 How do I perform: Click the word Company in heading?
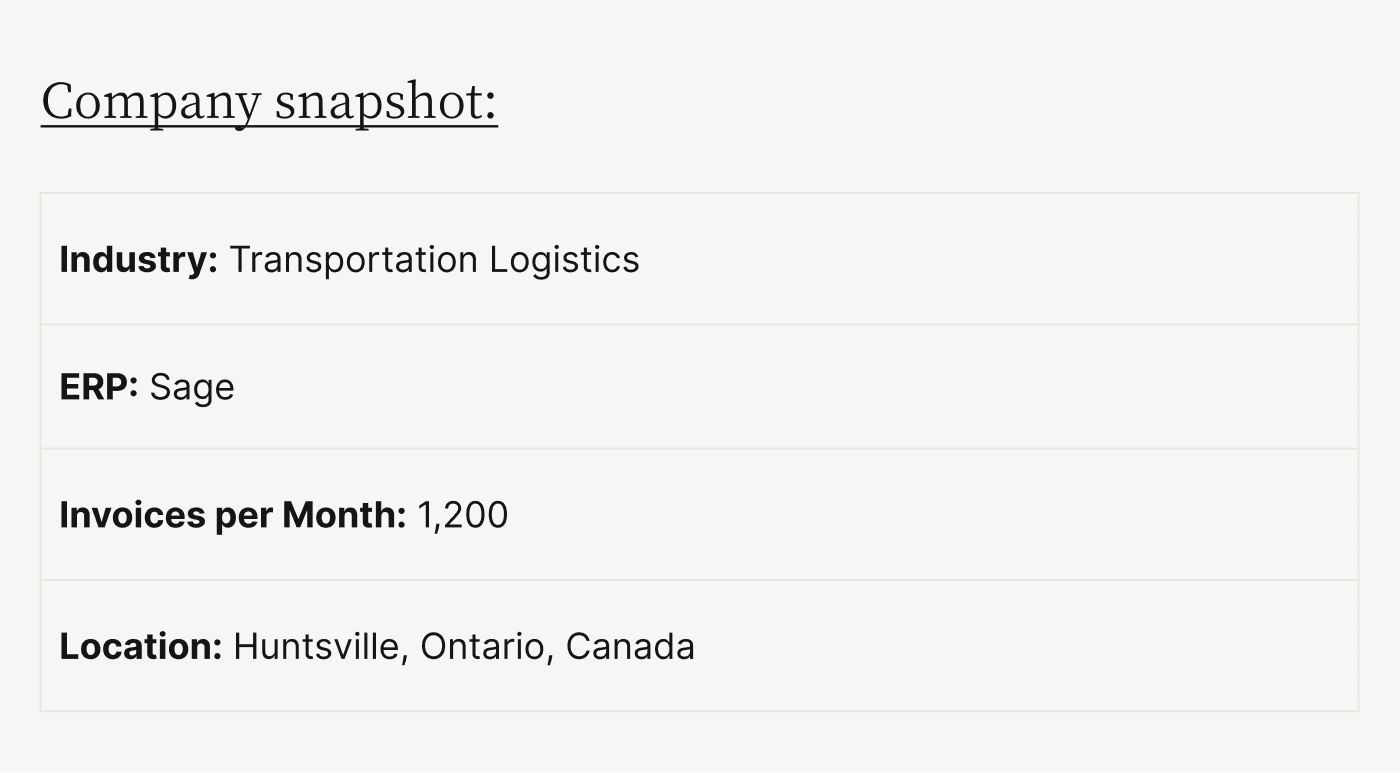151,102
